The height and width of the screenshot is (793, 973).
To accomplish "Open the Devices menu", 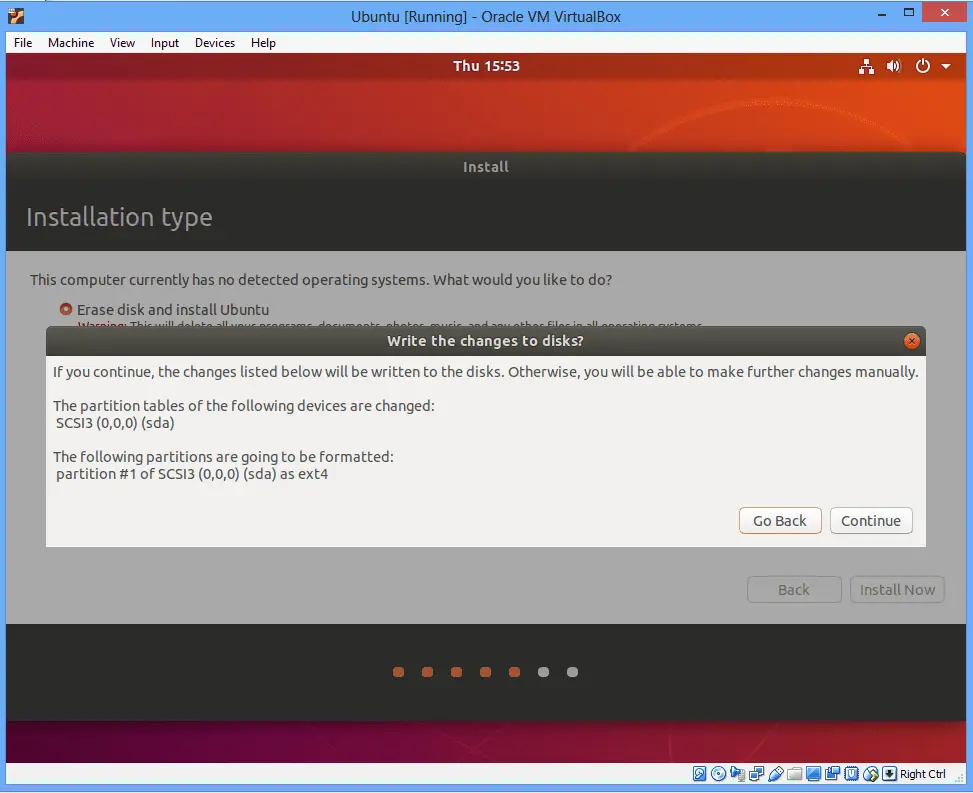I will point(215,43).
